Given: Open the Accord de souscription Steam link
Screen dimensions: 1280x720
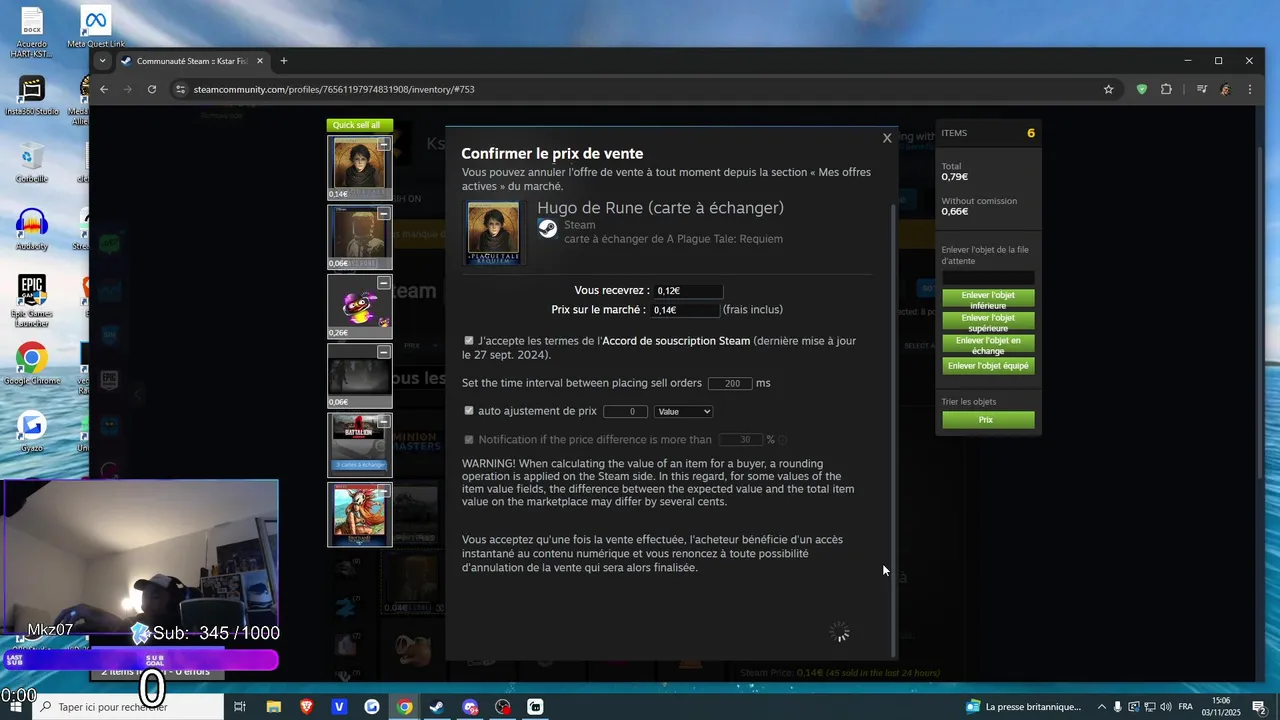Looking at the screenshot, I should [676, 341].
